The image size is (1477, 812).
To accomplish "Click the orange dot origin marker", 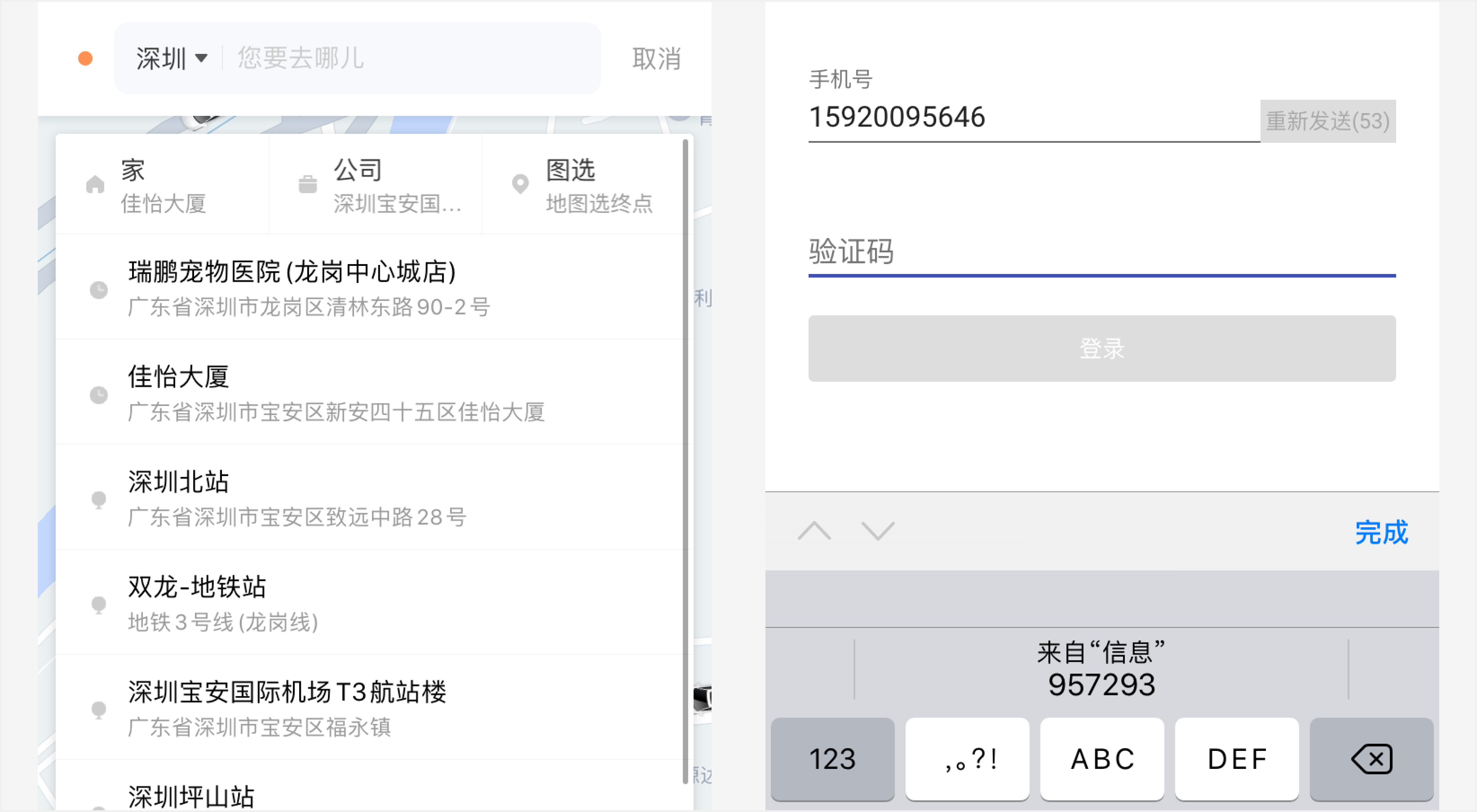I will point(85,58).
